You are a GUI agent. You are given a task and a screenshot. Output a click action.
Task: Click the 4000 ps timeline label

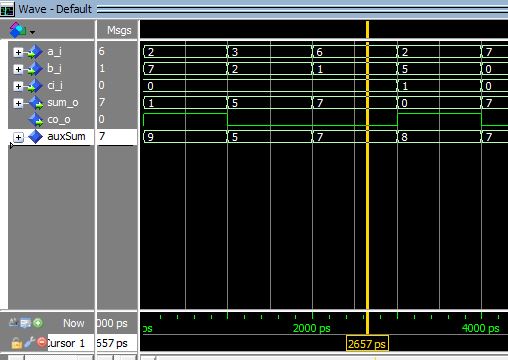click(x=480, y=328)
